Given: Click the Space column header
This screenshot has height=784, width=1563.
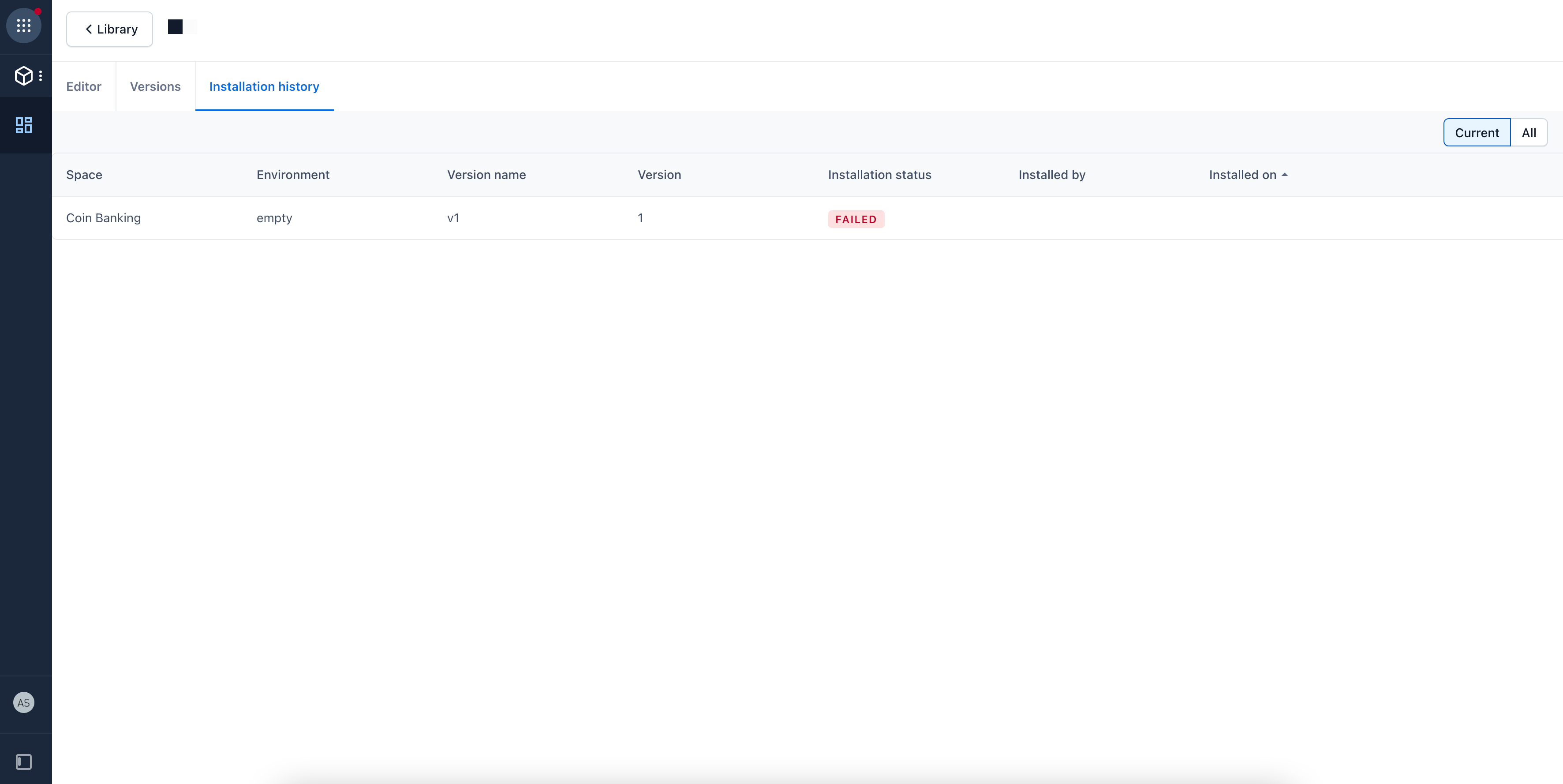Looking at the screenshot, I should click(x=84, y=175).
